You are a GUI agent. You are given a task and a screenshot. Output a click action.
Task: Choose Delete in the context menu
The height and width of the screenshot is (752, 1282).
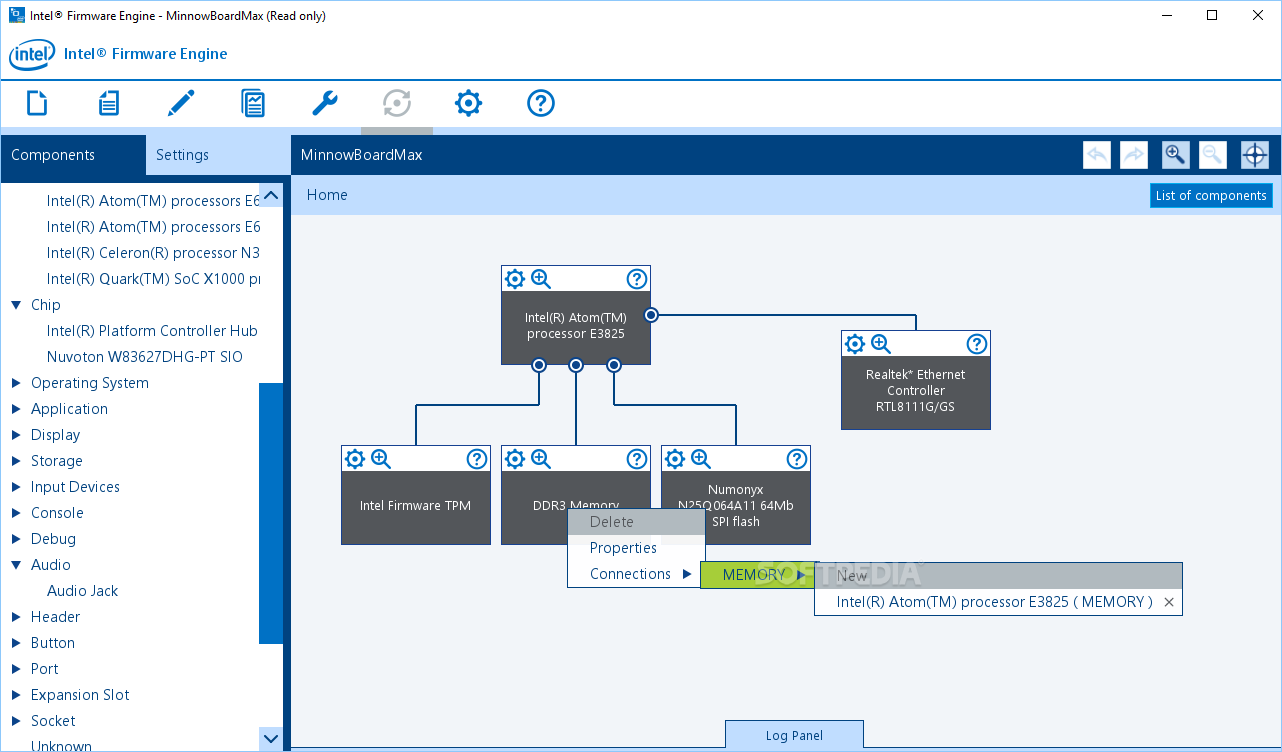(x=636, y=522)
